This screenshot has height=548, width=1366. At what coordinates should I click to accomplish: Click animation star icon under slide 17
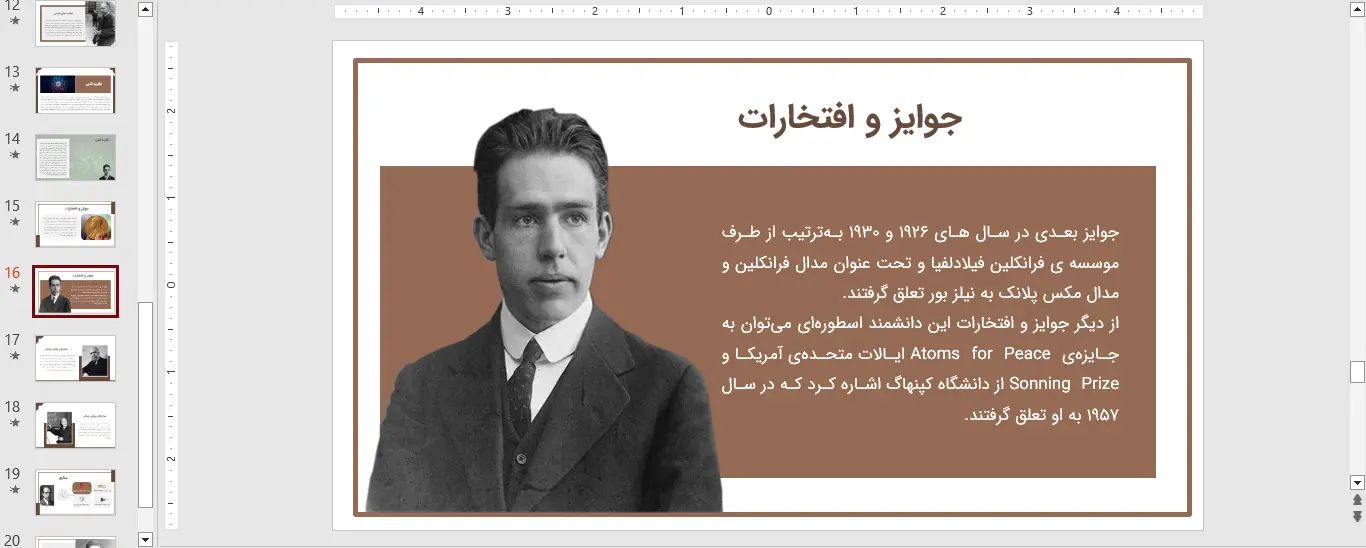pos(14,356)
